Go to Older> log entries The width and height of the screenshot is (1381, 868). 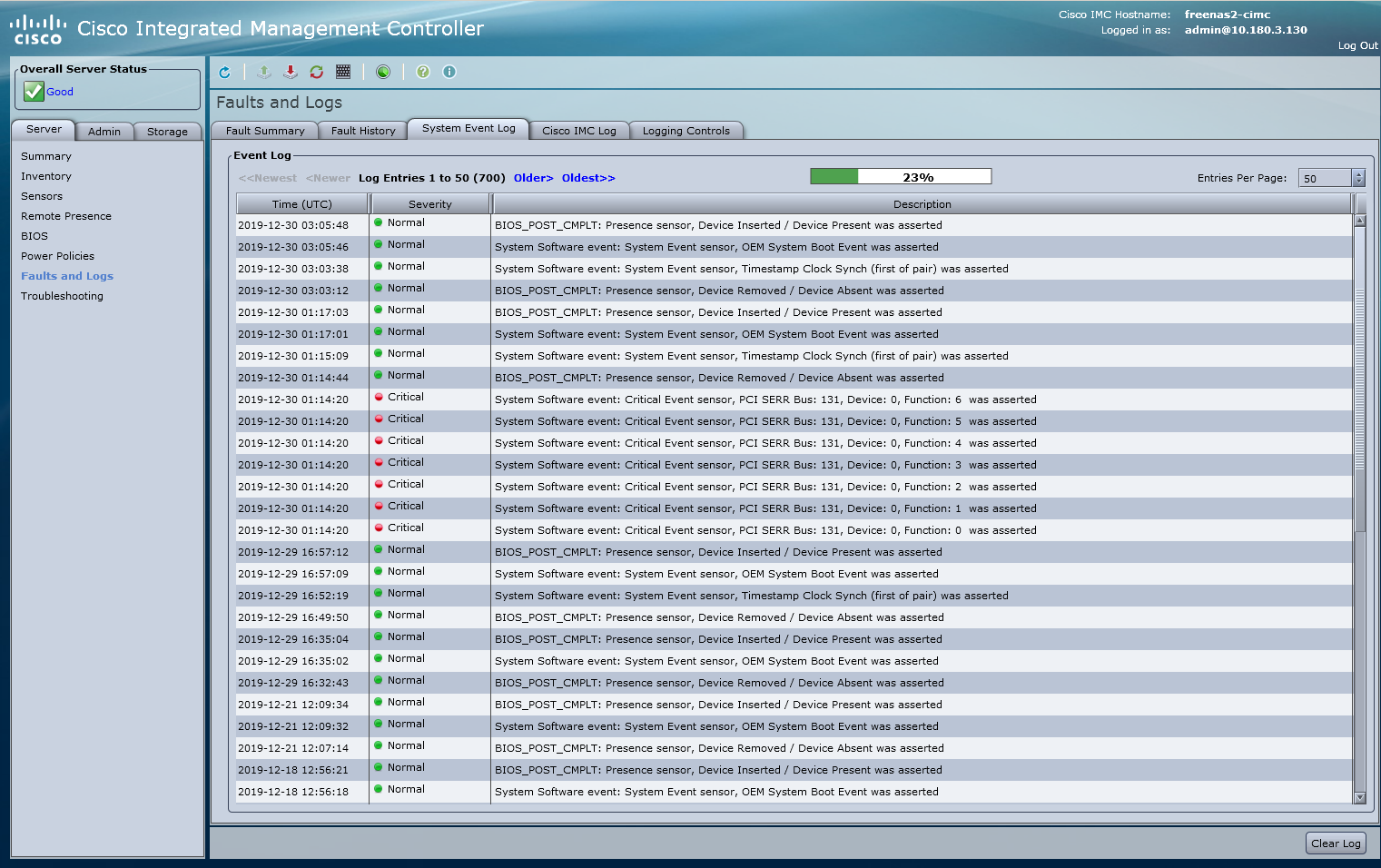click(534, 178)
